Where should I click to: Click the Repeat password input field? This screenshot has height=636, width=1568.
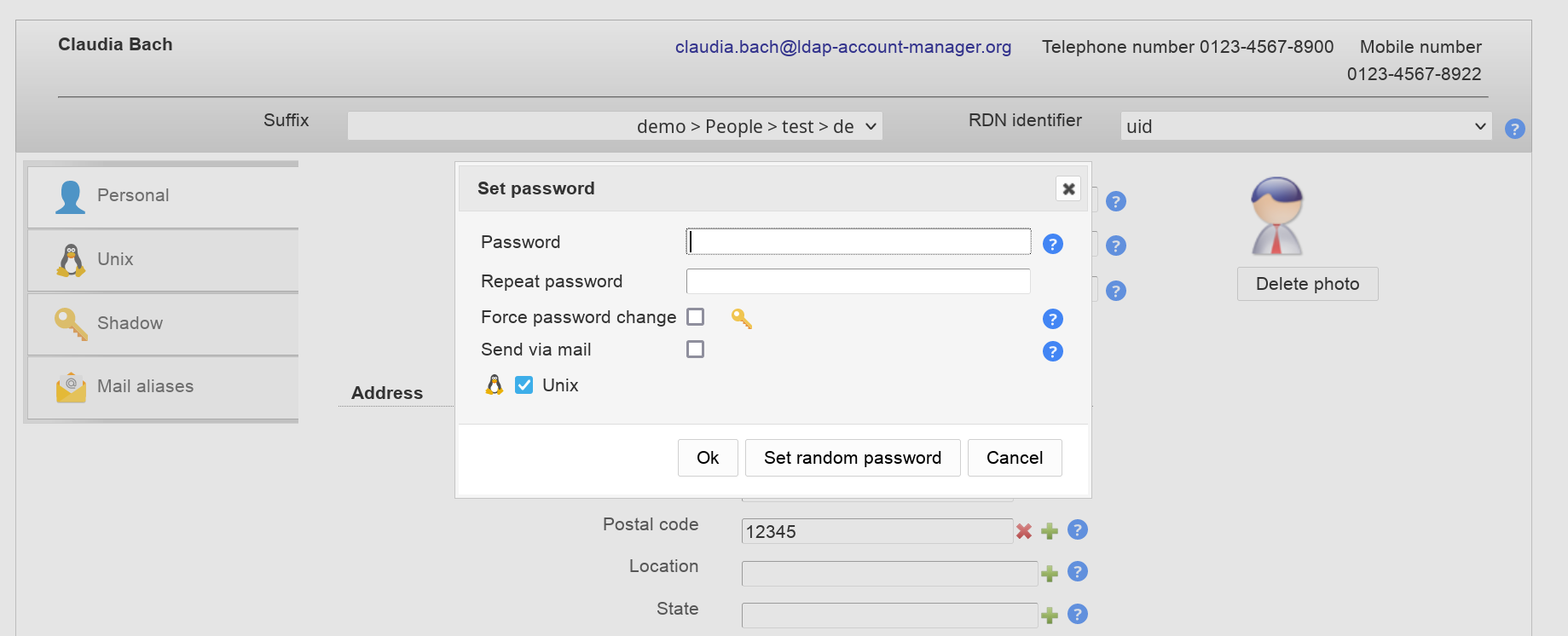tap(858, 281)
